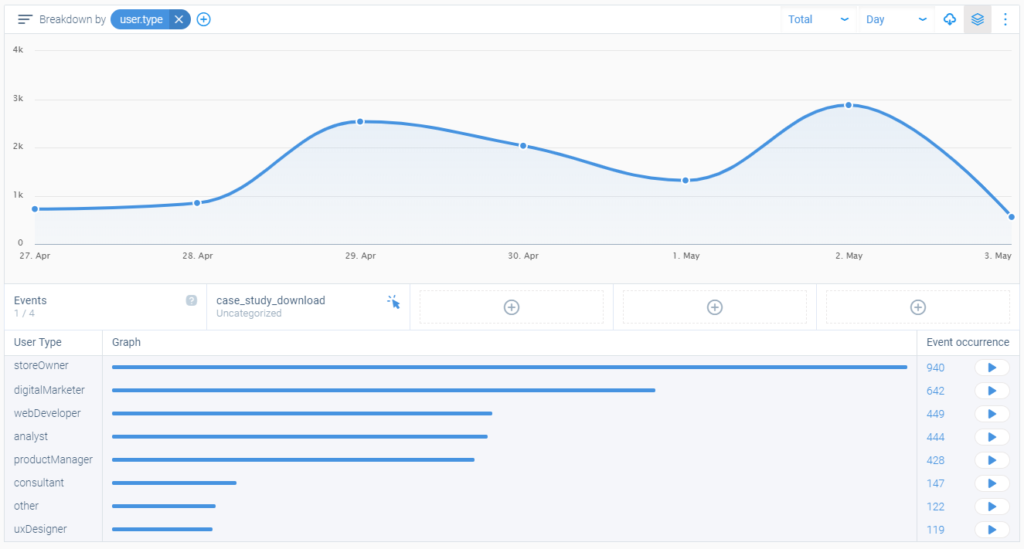The width and height of the screenshot is (1024, 549).
Task: Click the help icon beside Events
Action: (x=191, y=300)
